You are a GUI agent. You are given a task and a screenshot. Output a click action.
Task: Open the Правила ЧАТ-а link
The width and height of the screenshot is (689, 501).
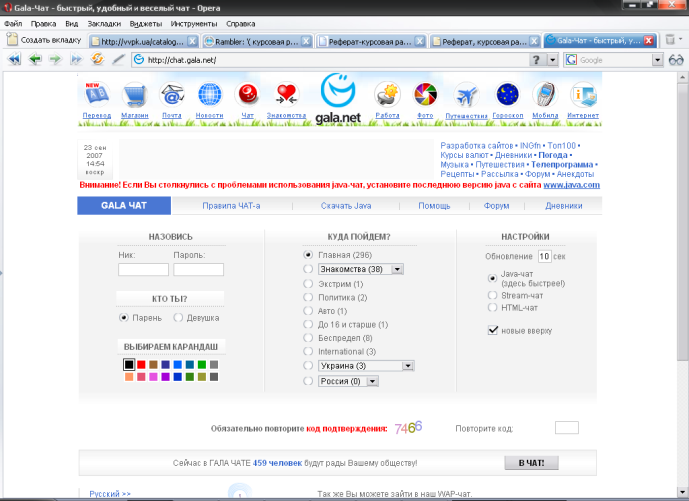231,206
